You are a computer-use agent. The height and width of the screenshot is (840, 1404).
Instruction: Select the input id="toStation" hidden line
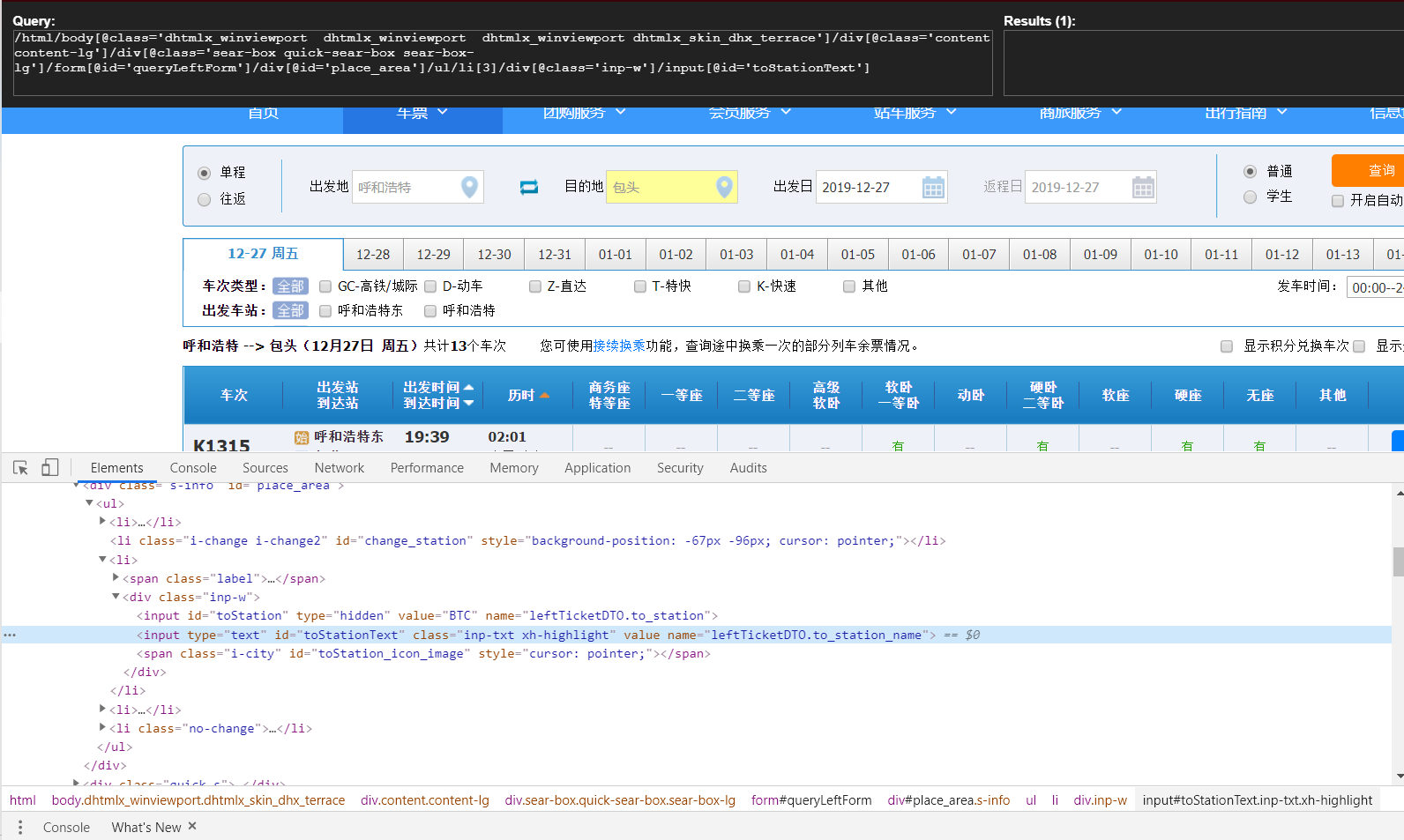point(427,616)
